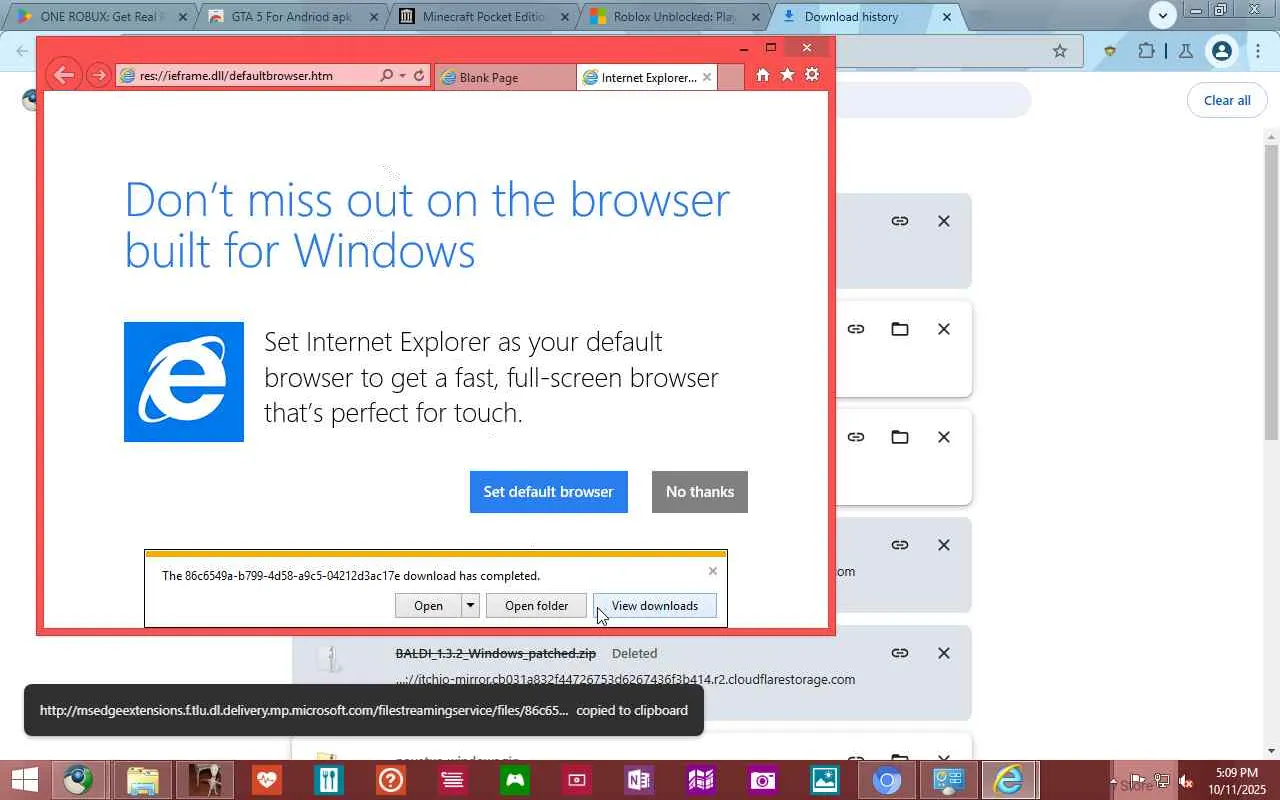Open the Chrome profile avatar

(1221, 51)
